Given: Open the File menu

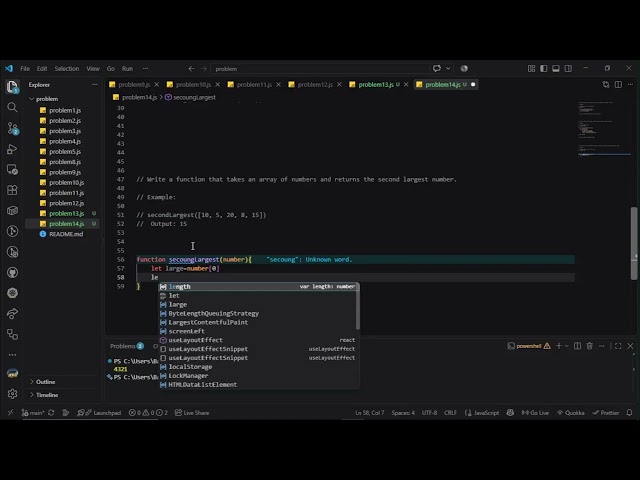Looking at the screenshot, I should (25, 69).
